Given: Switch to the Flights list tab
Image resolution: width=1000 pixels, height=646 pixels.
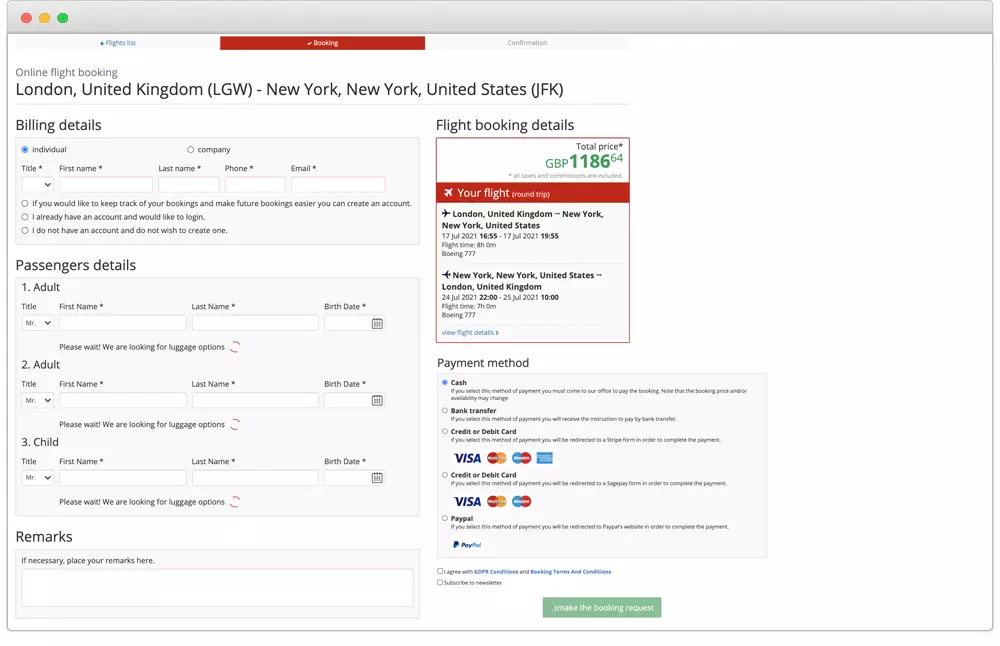Looking at the screenshot, I should (x=118, y=42).
